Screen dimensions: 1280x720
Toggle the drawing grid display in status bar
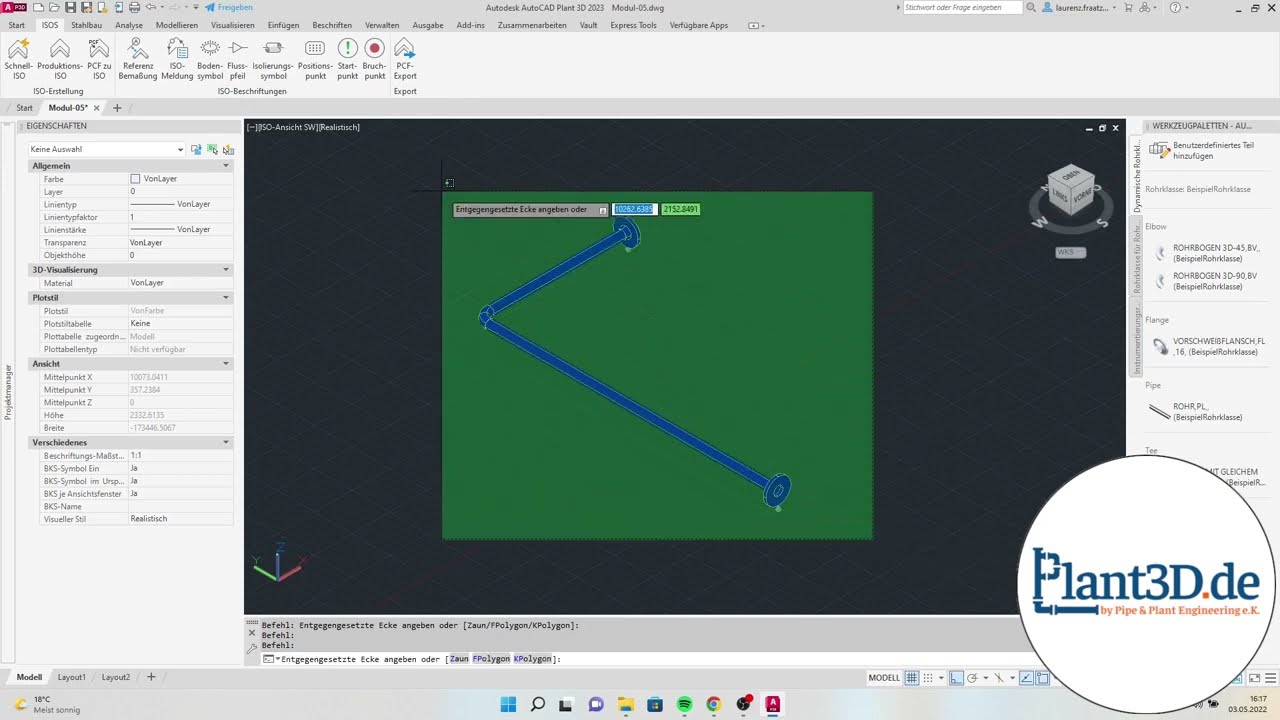[911, 677]
